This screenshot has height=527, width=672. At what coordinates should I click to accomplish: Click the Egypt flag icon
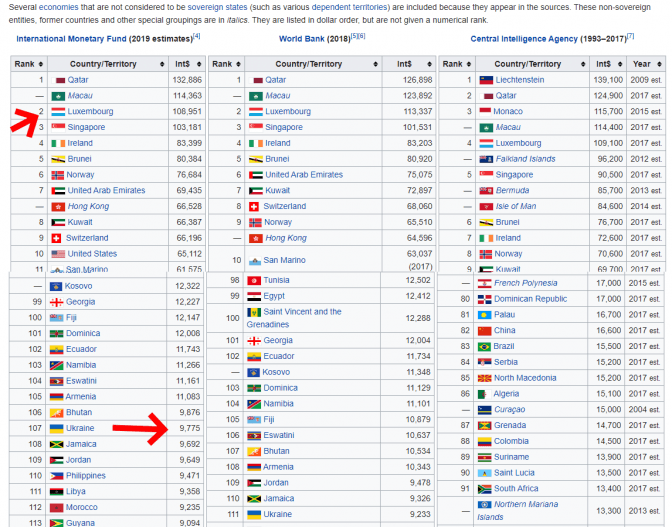coord(255,296)
